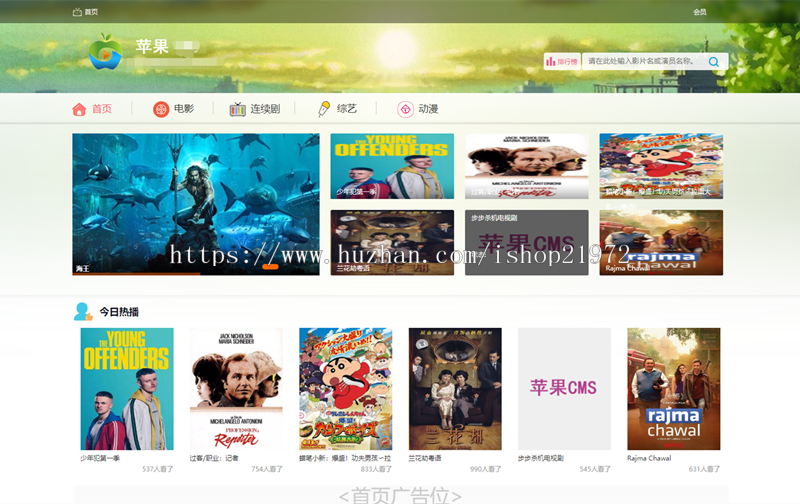Open the Reporter poster in 今日热播
This screenshot has height=504, width=800.
[x=236, y=389]
